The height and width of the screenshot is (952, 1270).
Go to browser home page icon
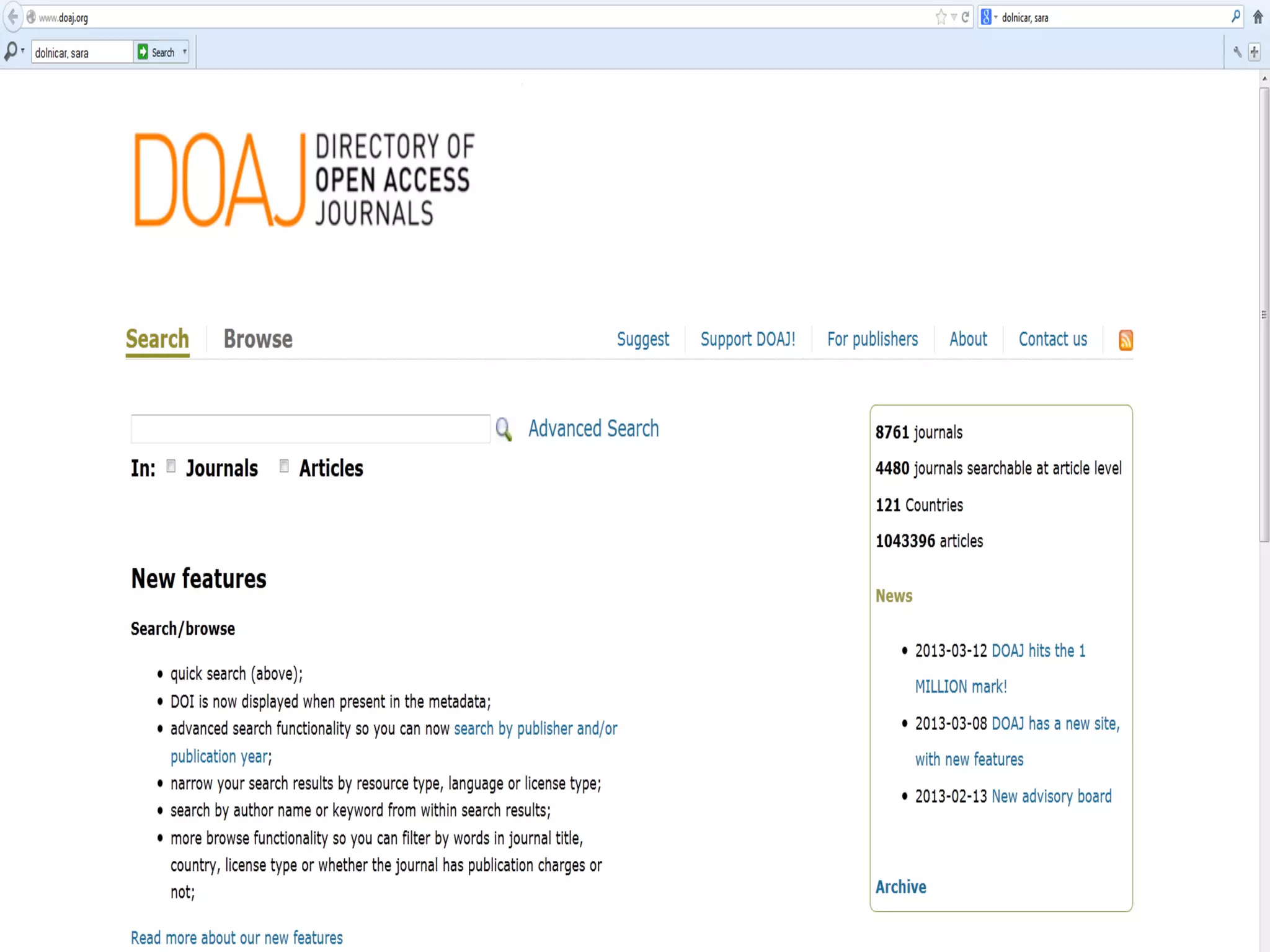[1258, 17]
